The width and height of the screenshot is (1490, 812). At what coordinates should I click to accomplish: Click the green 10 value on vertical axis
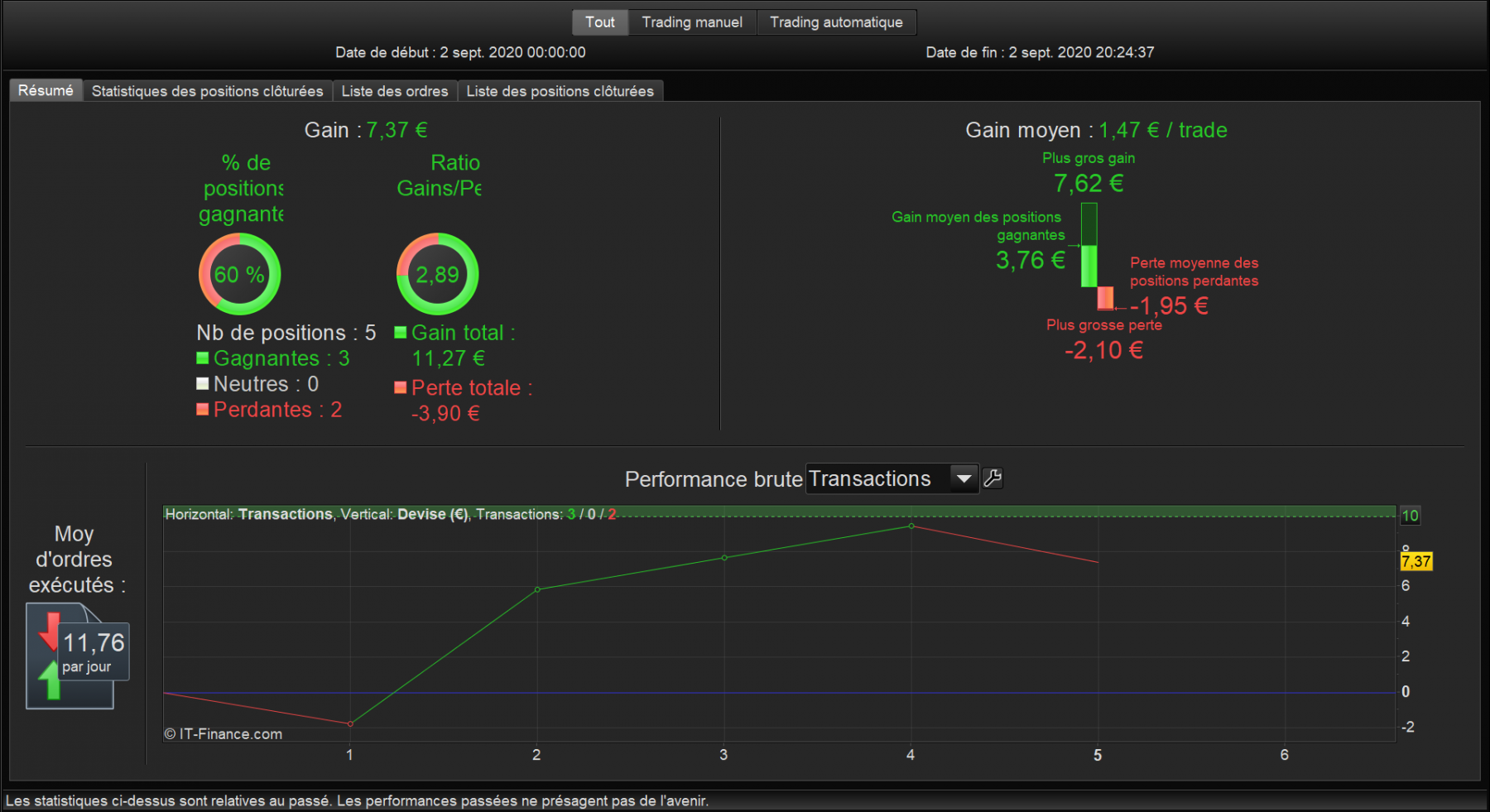tap(1410, 516)
